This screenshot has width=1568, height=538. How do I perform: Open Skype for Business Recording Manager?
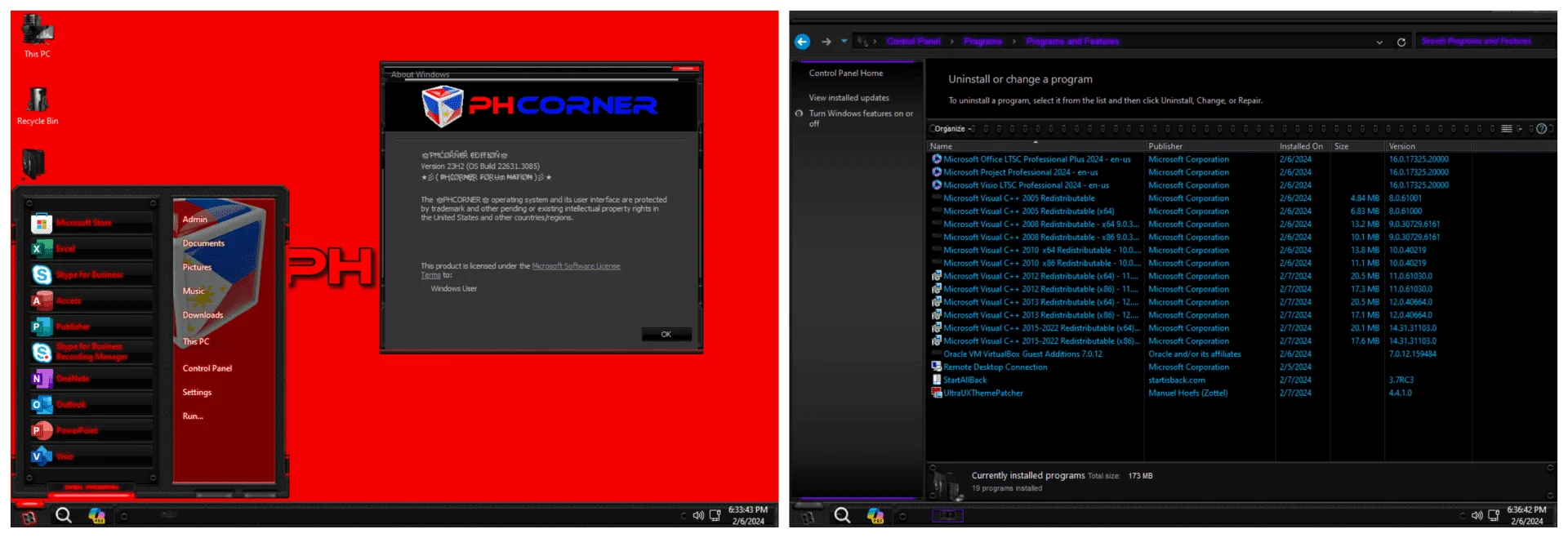click(91, 352)
